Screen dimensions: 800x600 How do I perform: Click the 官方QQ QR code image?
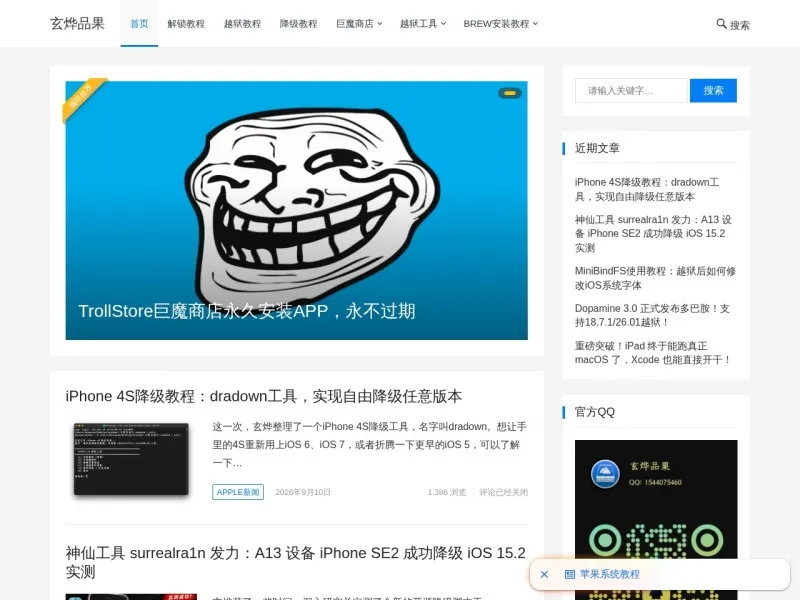click(656, 519)
